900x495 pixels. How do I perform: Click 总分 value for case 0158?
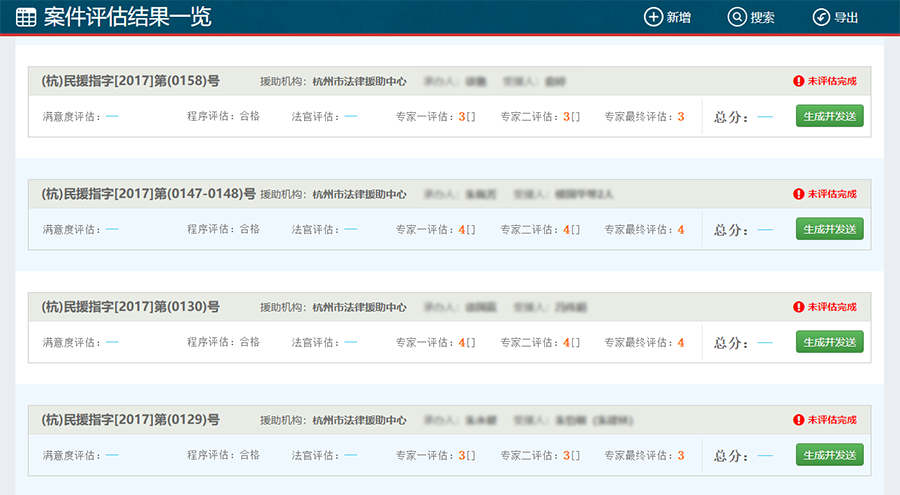tap(765, 117)
